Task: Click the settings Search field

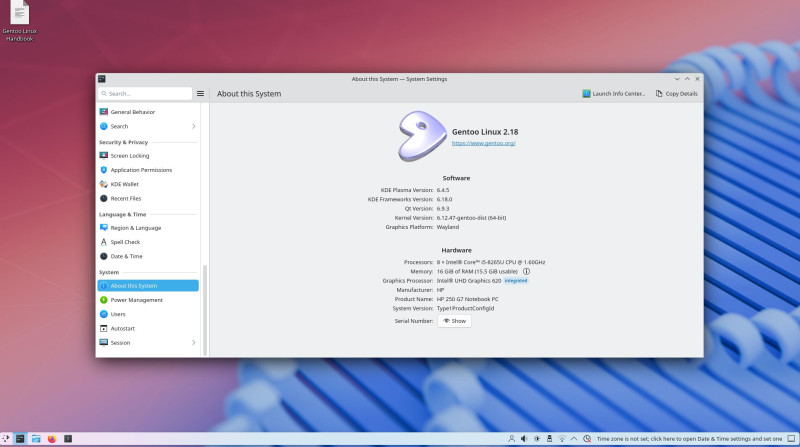Action: [x=145, y=93]
